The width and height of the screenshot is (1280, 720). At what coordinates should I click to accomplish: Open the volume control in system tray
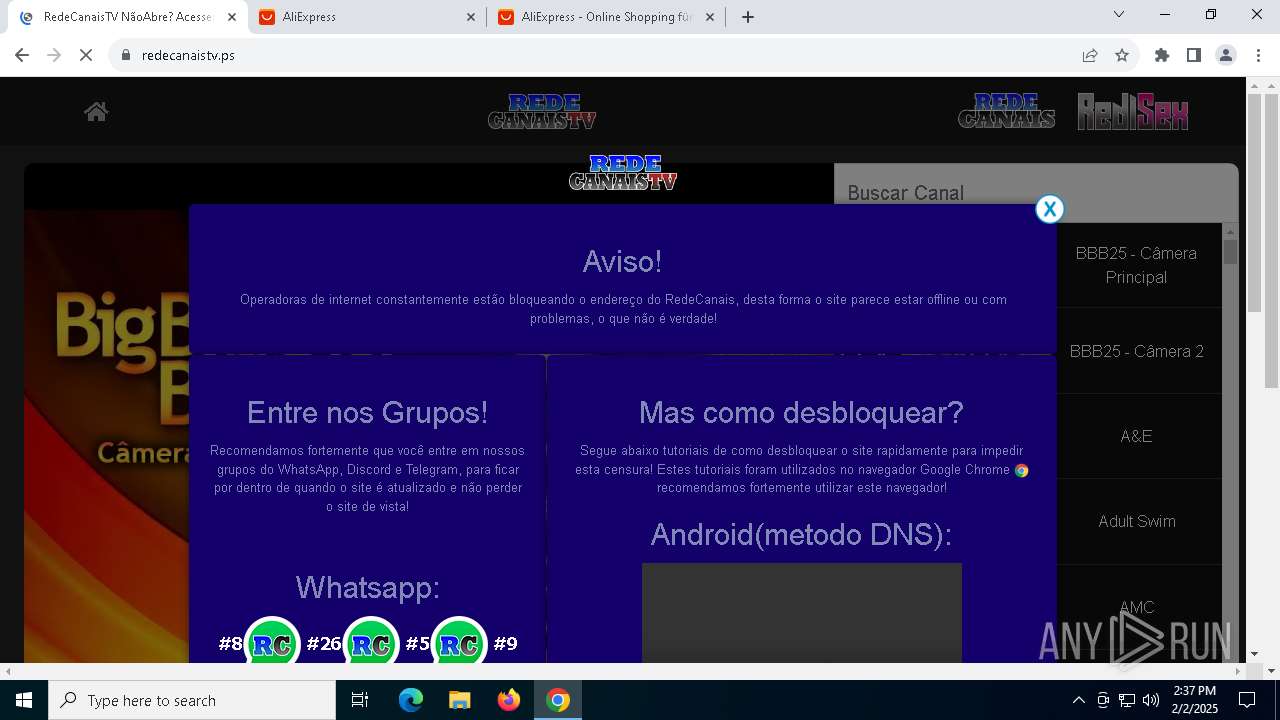pyautogui.click(x=1151, y=700)
